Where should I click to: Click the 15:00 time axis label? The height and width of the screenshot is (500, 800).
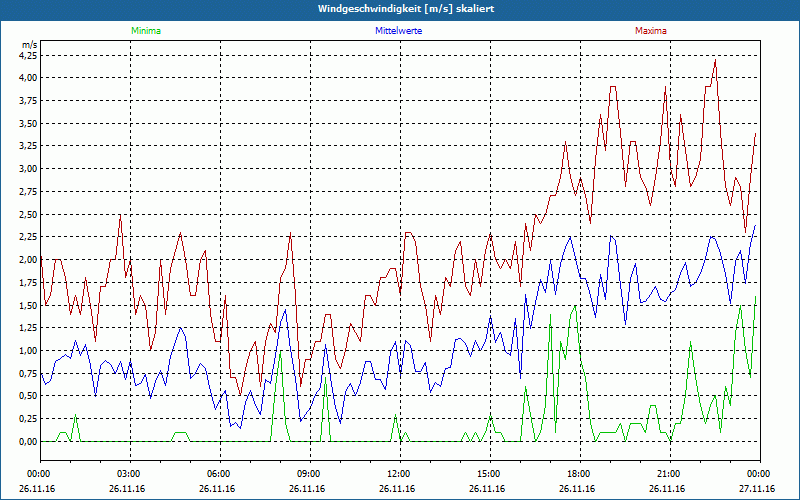point(490,474)
